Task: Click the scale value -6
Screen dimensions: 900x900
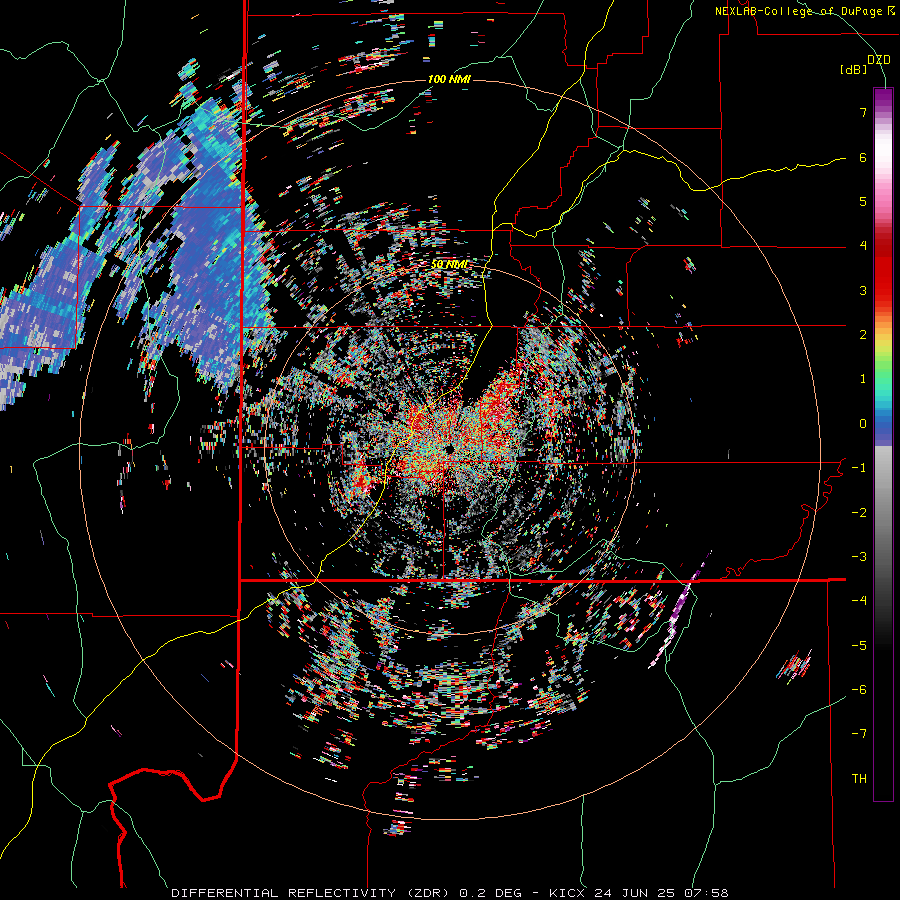Action: (859, 690)
